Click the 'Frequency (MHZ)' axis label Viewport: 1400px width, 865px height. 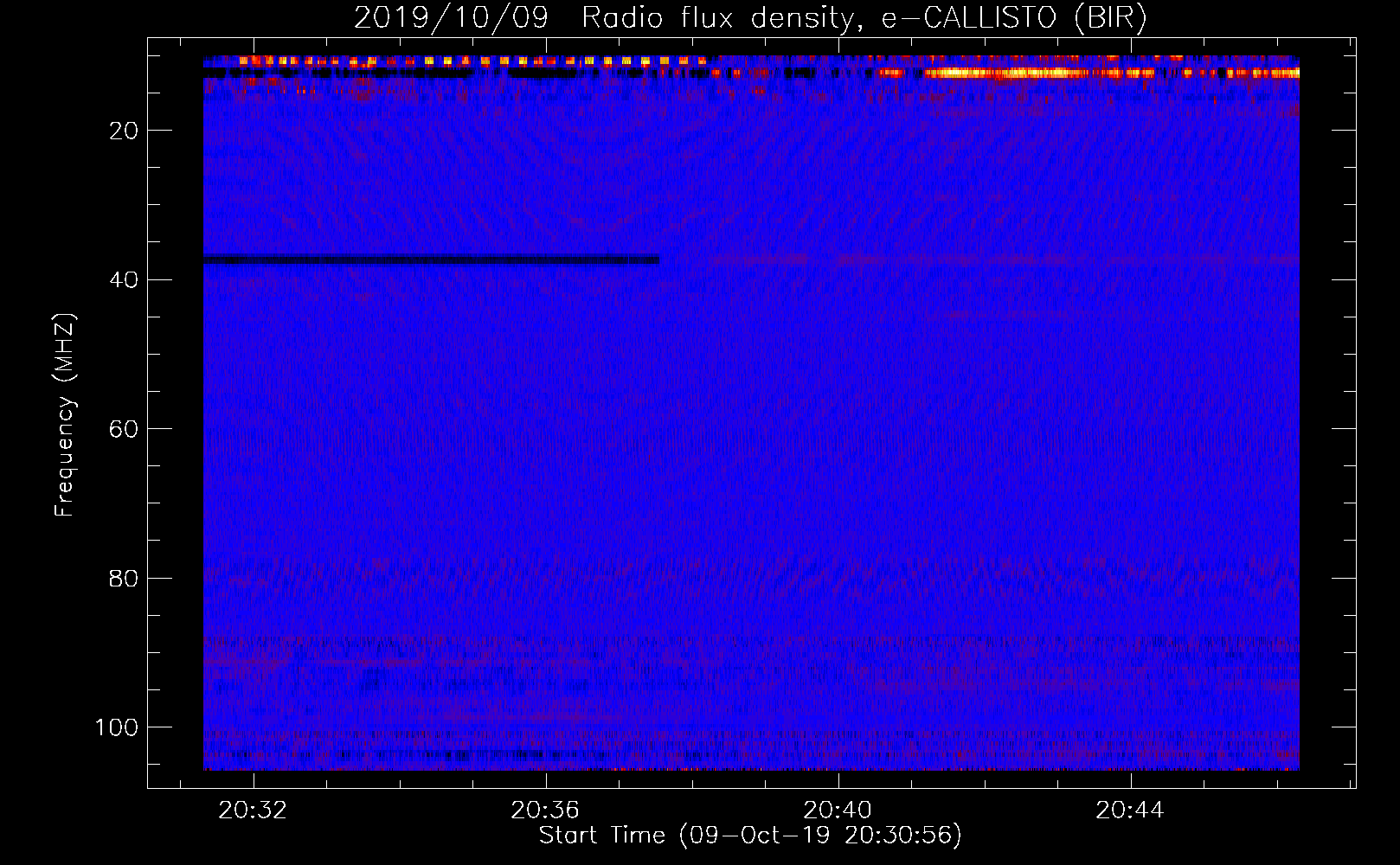tap(65, 415)
